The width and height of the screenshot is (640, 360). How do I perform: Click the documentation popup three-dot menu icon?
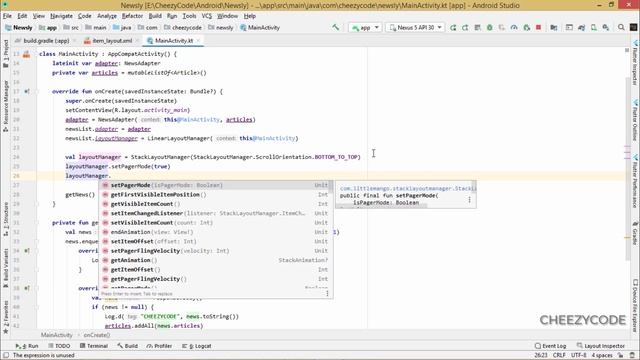[469, 200]
